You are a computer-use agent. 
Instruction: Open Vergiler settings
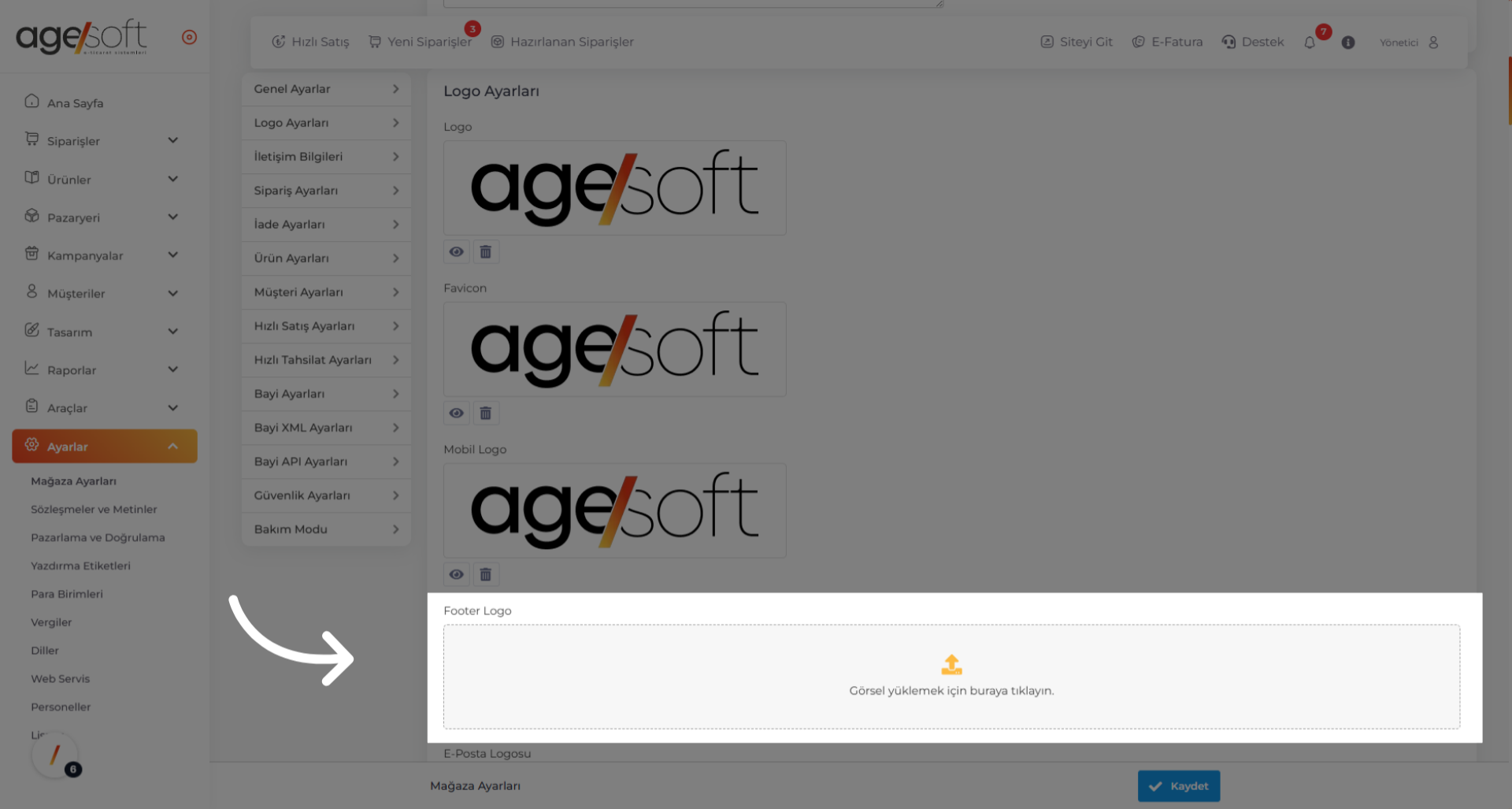pos(51,622)
